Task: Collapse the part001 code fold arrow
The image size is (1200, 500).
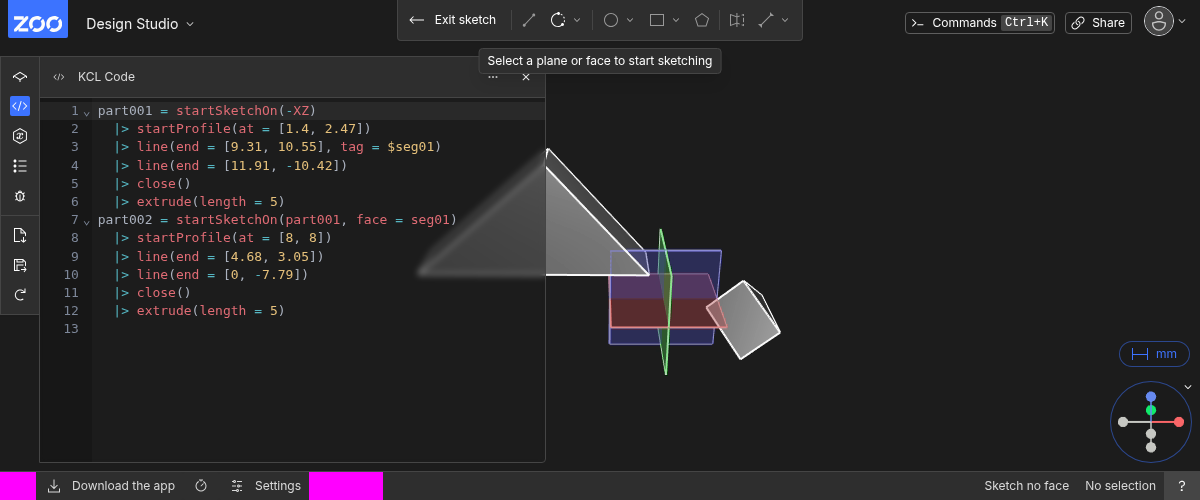Action: tap(86, 112)
